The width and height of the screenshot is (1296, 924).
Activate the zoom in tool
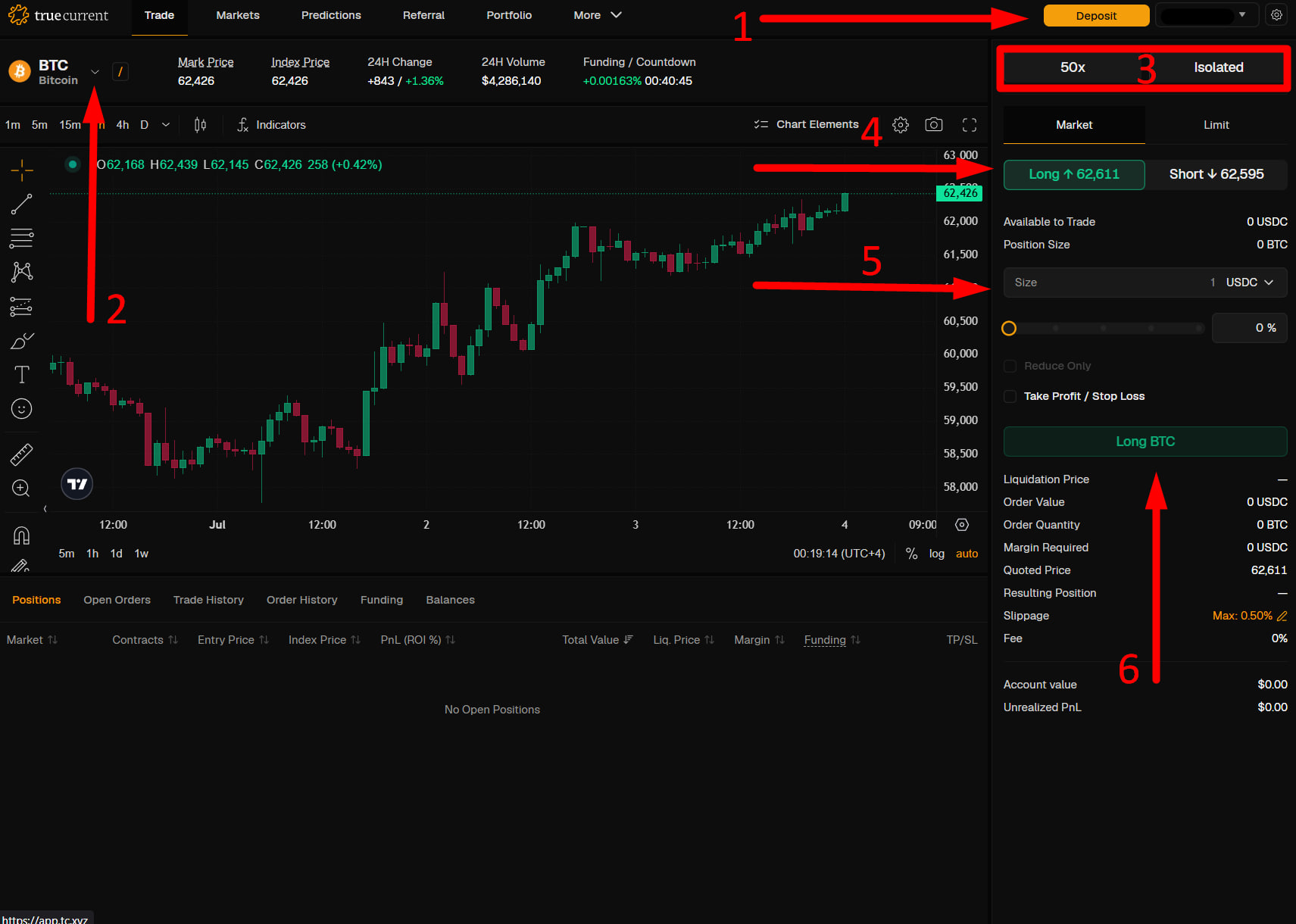tap(22, 489)
